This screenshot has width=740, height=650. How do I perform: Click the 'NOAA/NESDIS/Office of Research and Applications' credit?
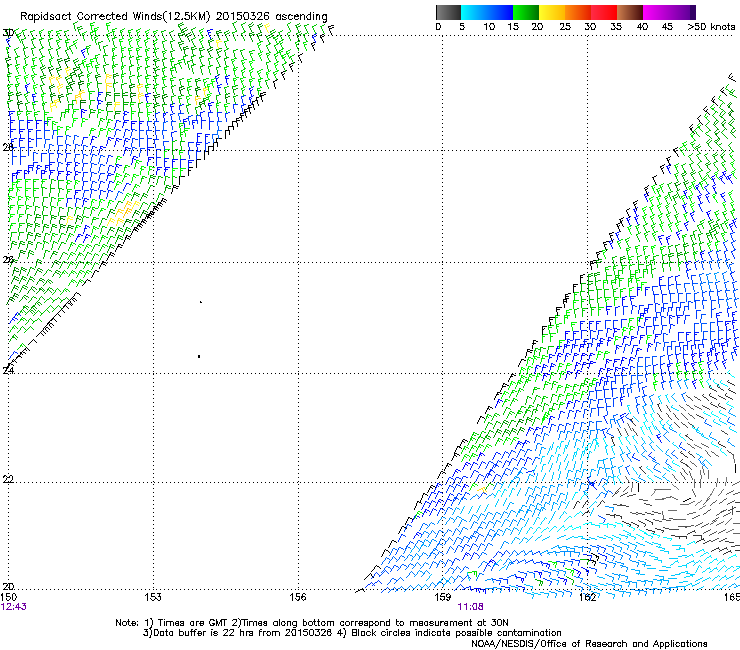589,644
